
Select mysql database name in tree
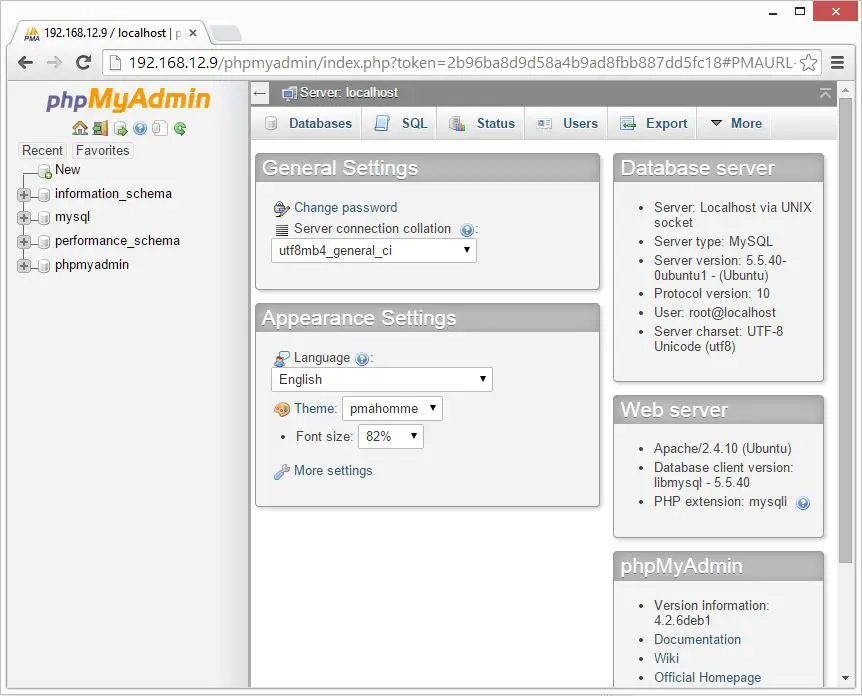click(x=73, y=217)
